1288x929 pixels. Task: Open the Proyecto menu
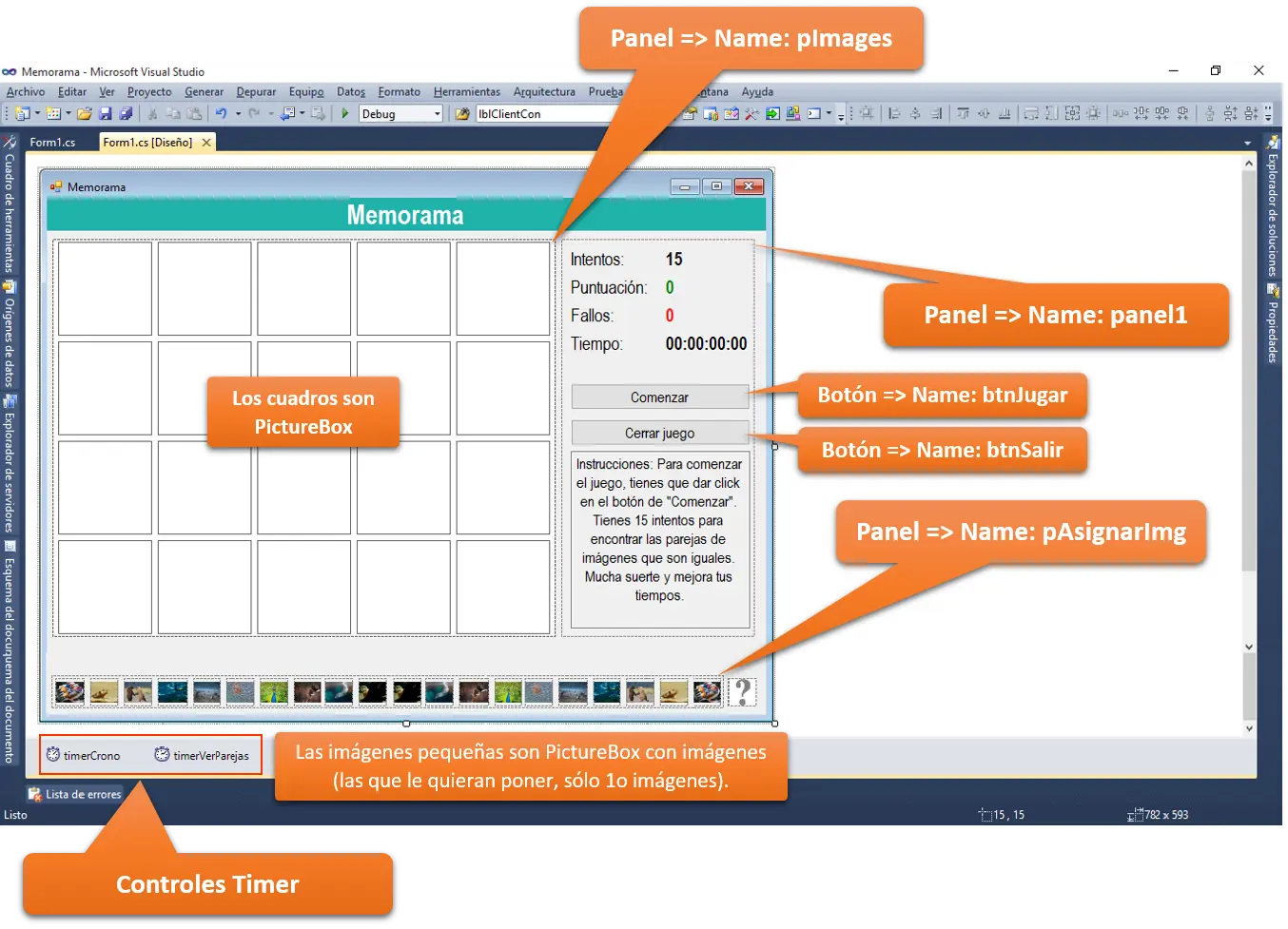tap(149, 92)
